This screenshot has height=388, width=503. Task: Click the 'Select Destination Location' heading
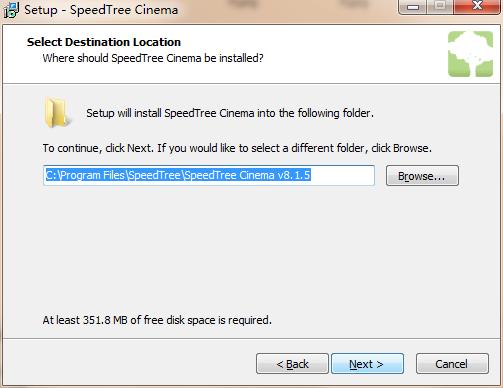[104, 42]
